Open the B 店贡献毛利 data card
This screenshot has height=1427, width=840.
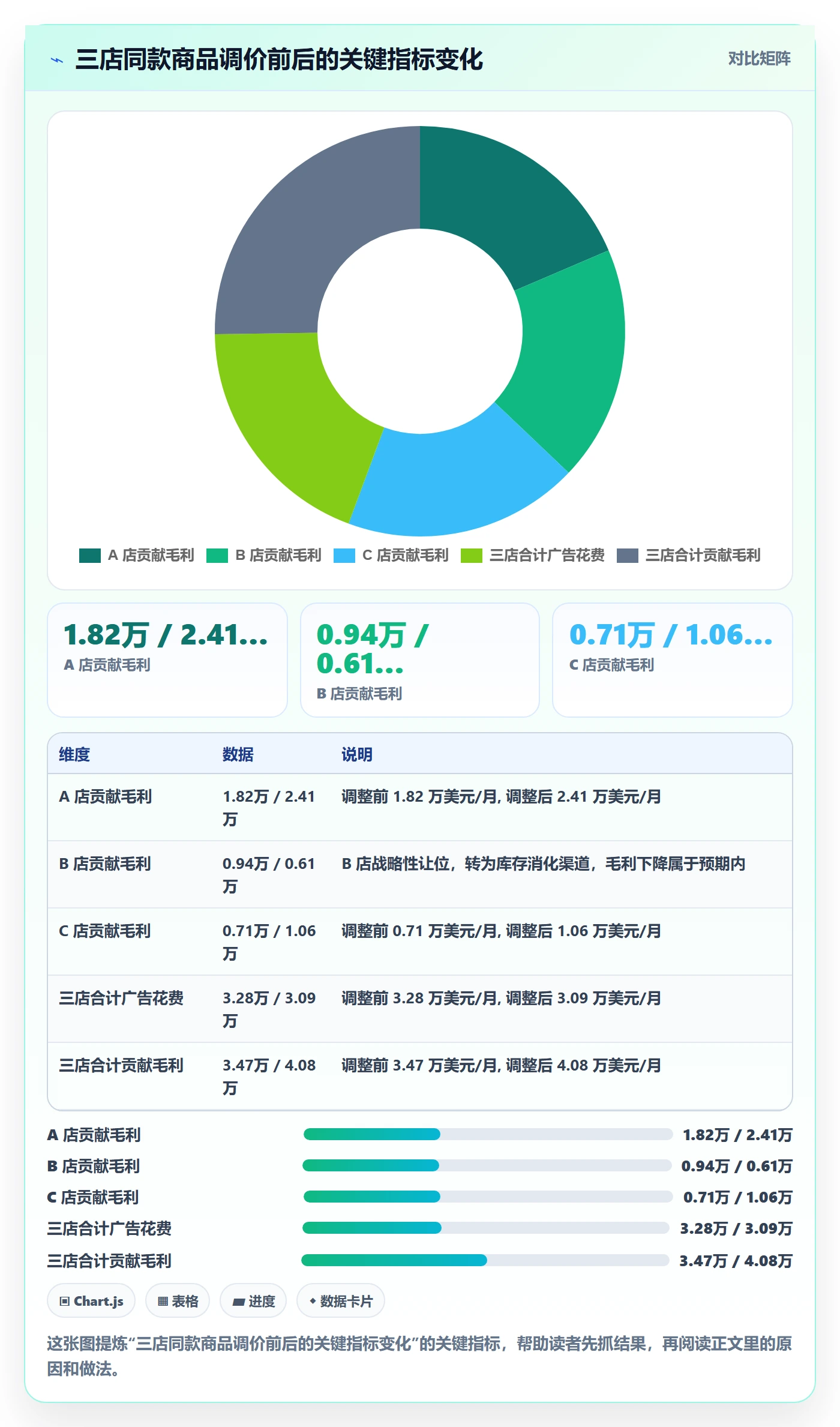[x=420, y=660]
